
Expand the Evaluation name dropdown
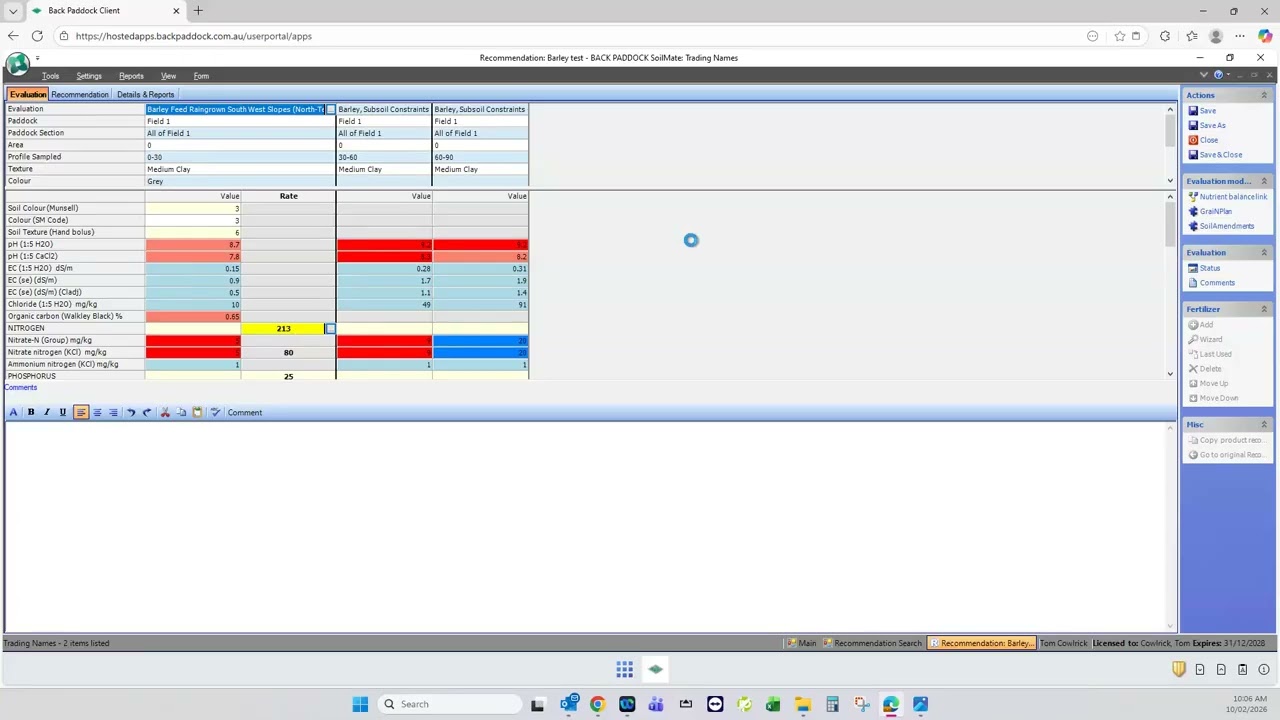coord(330,109)
